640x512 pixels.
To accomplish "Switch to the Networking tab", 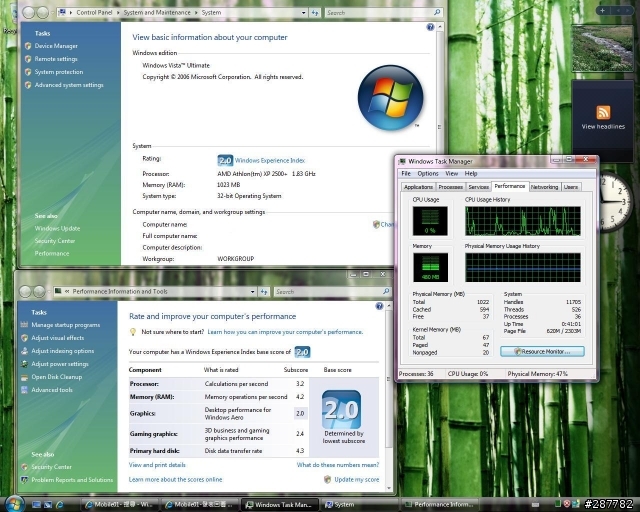I will click(x=544, y=187).
